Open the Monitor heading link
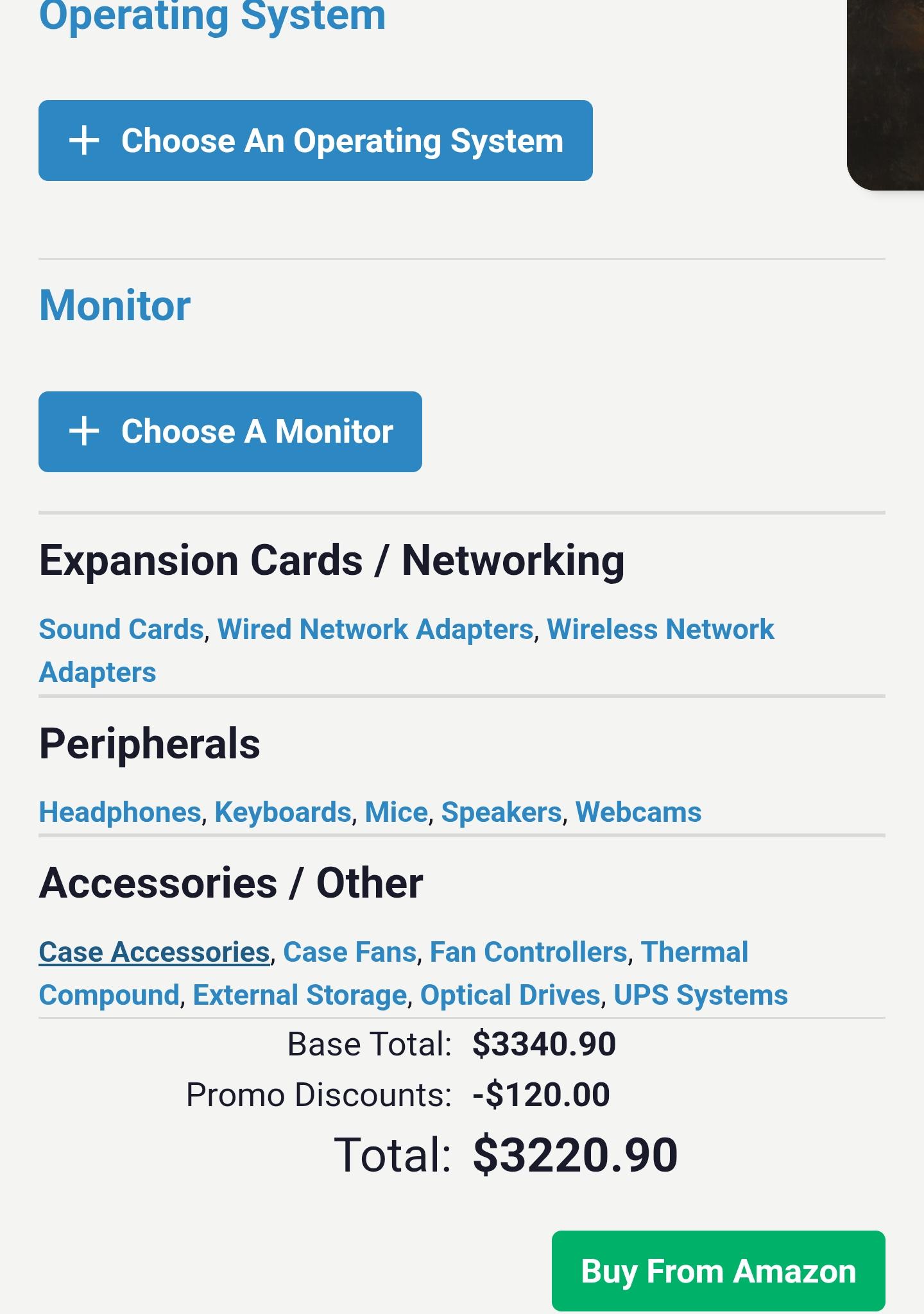The width and height of the screenshot is (924, 1314). pos(115,305)
